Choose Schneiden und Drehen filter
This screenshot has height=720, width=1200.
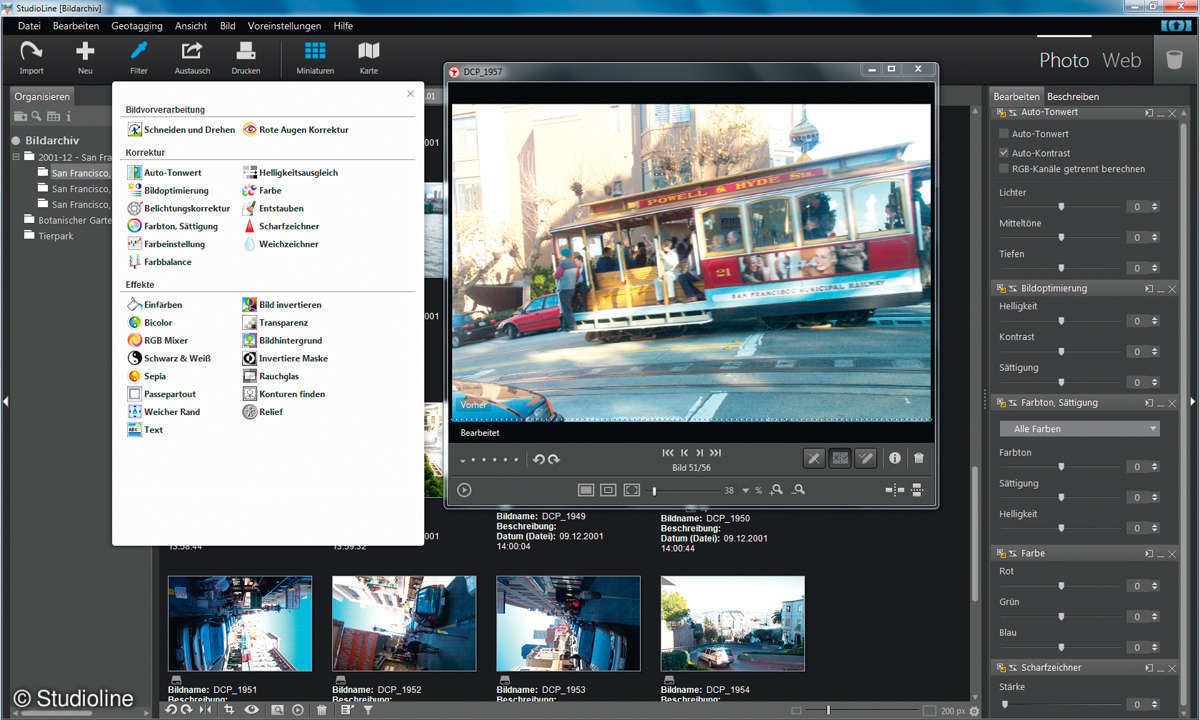(x=182, y=130)
